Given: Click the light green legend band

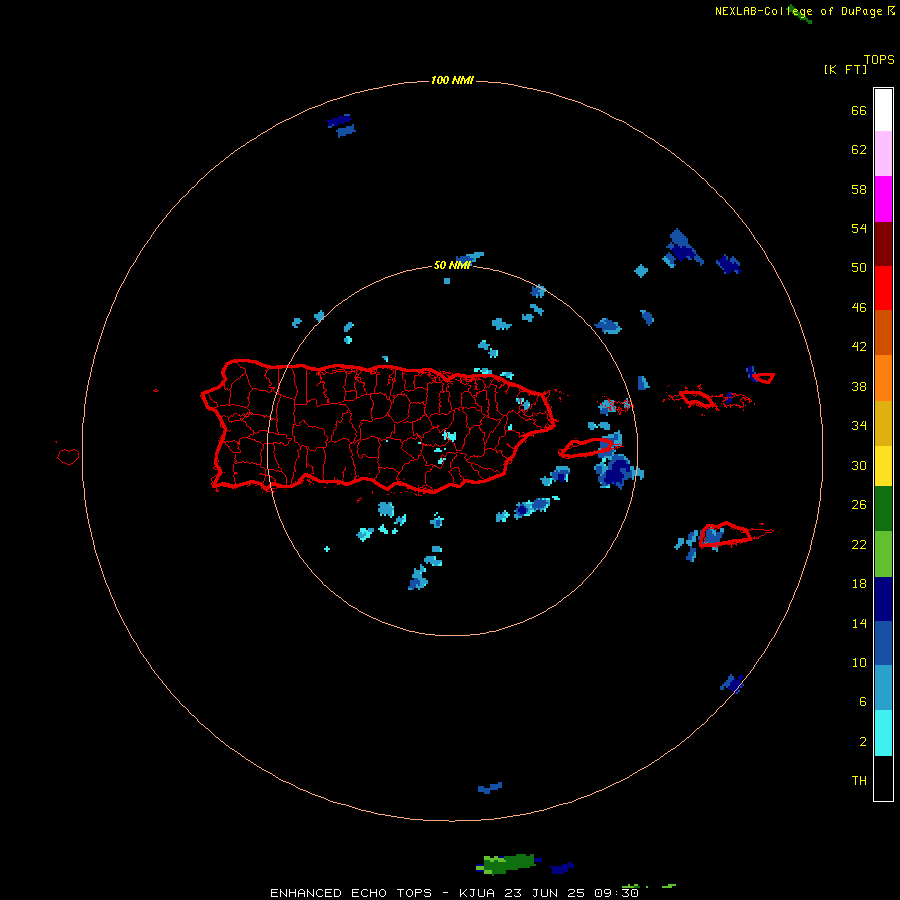Looking at the screenshot, I should point(883,554).
